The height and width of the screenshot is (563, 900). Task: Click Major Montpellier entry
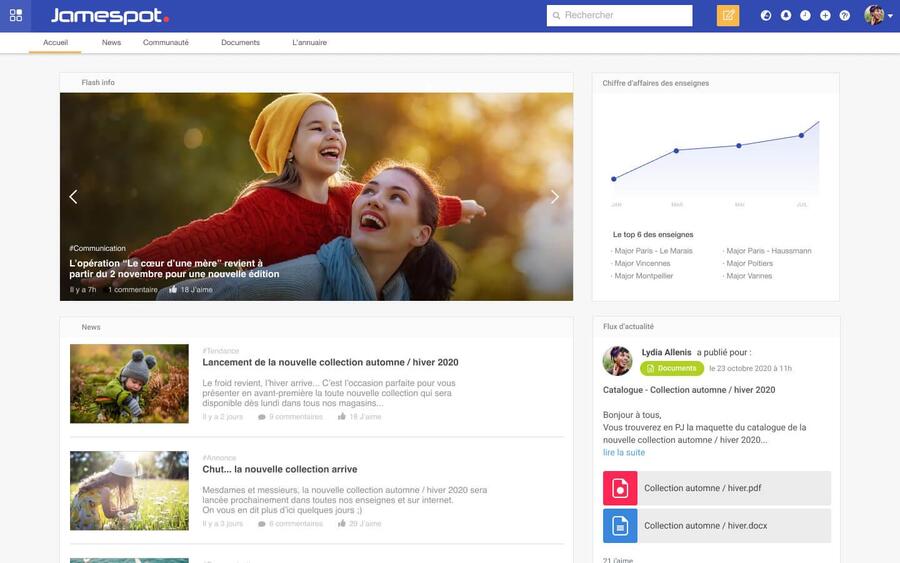[x=643, y=276]
